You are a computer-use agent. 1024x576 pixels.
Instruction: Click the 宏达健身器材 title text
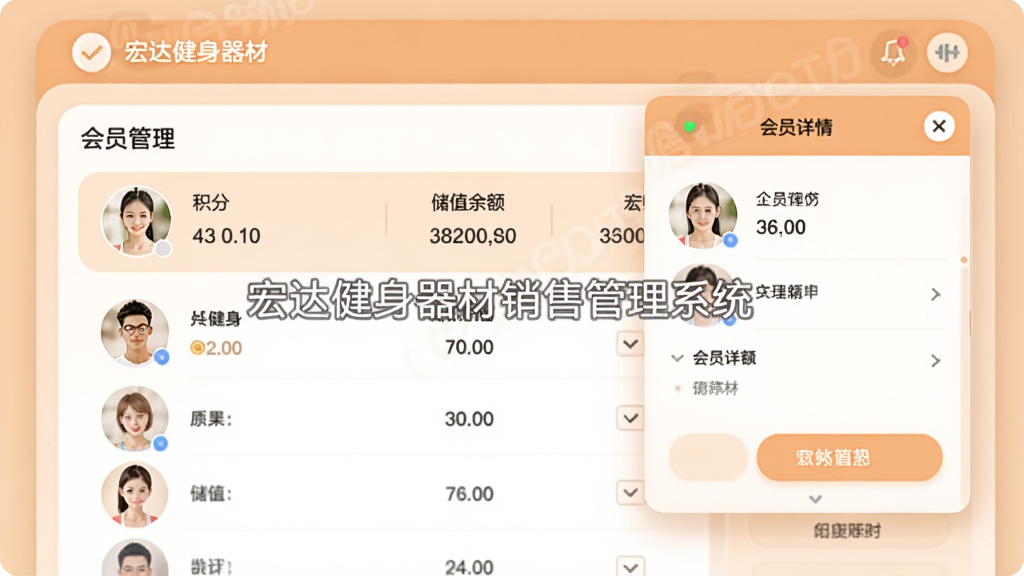[196, 52]
